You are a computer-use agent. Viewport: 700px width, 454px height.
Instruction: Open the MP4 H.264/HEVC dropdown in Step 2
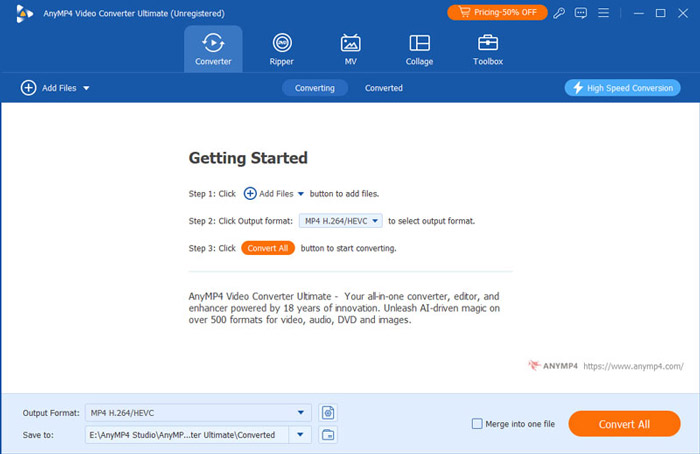point(341,221)
